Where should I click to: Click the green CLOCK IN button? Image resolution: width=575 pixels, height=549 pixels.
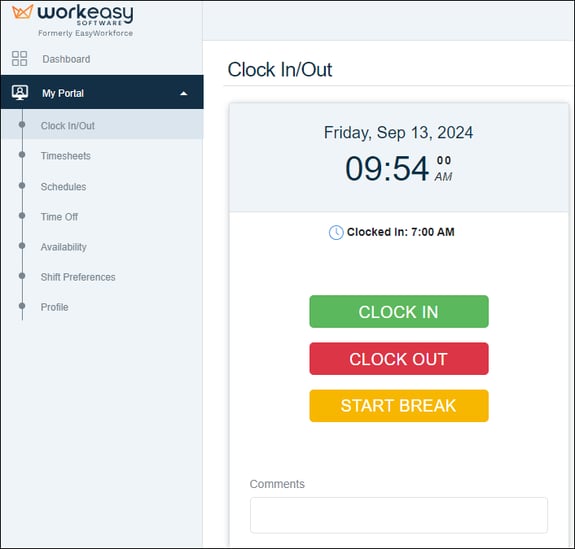point(399,311)
